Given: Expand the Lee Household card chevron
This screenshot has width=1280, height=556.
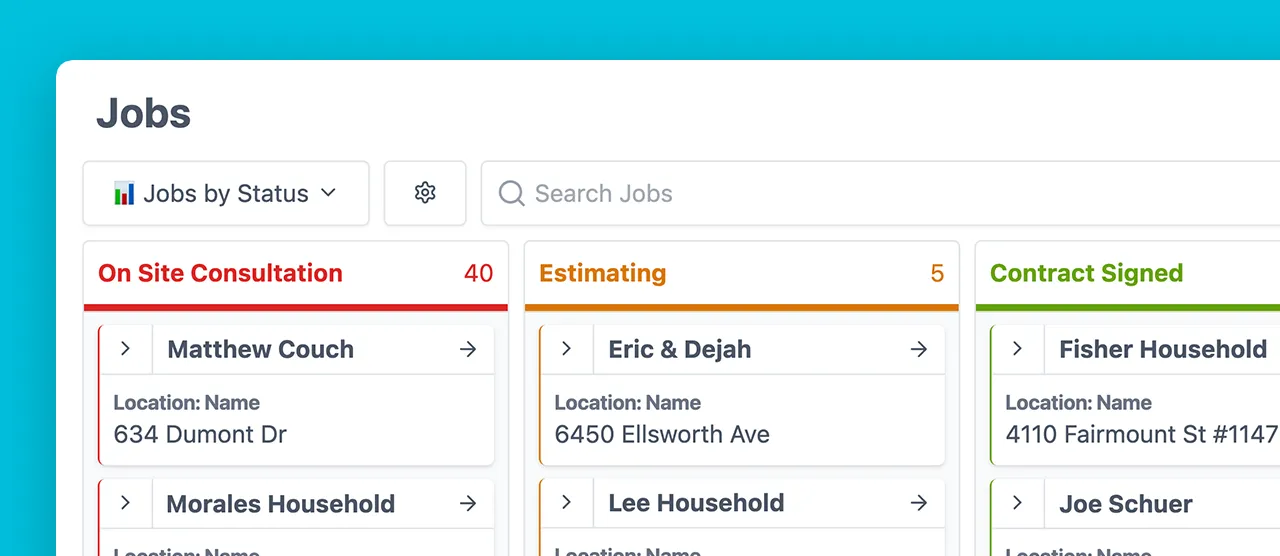Looking at the screenshot, I should (x=567, y=503).
